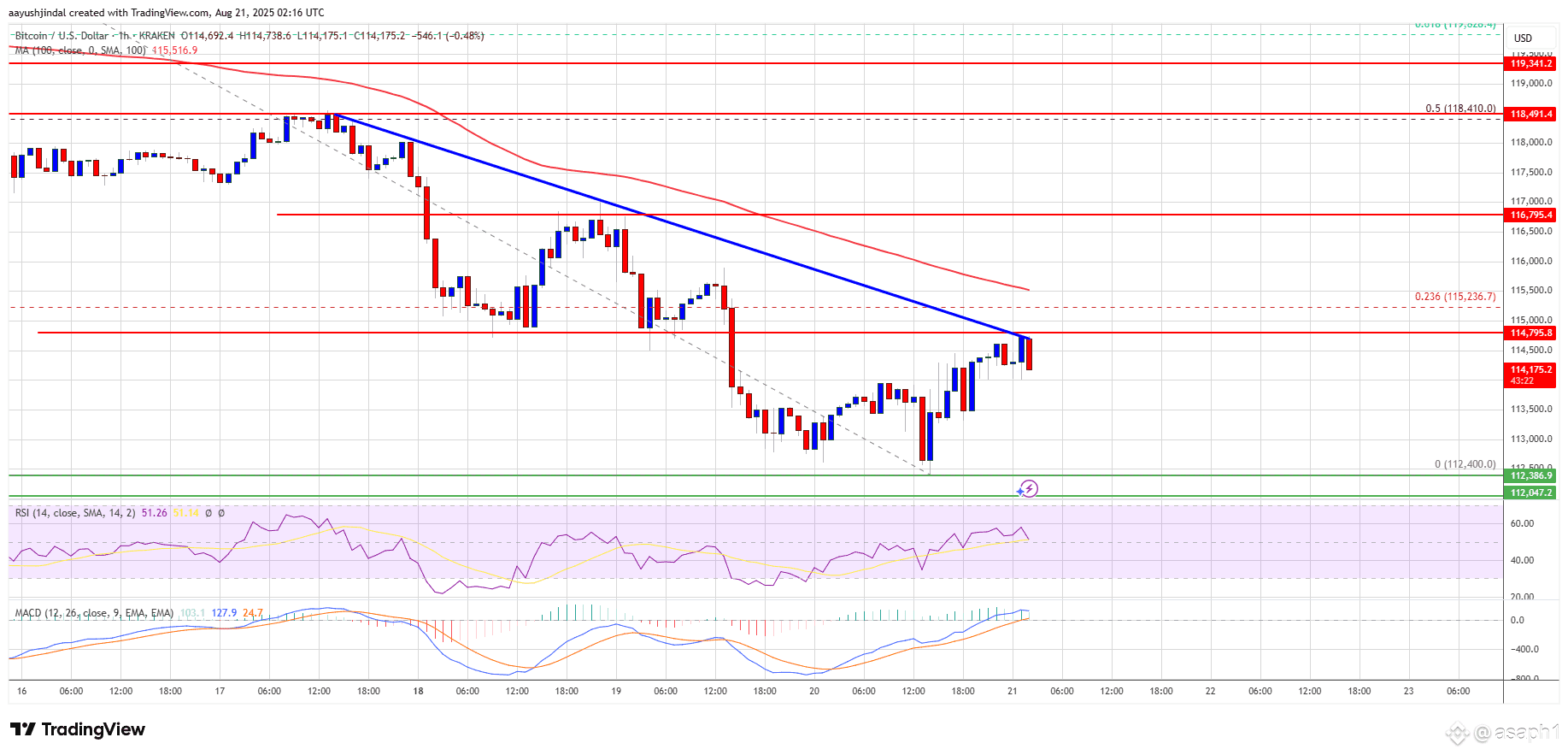Click the TradingView logo
Screen dimensions: 1568x755
pos(77,729)
